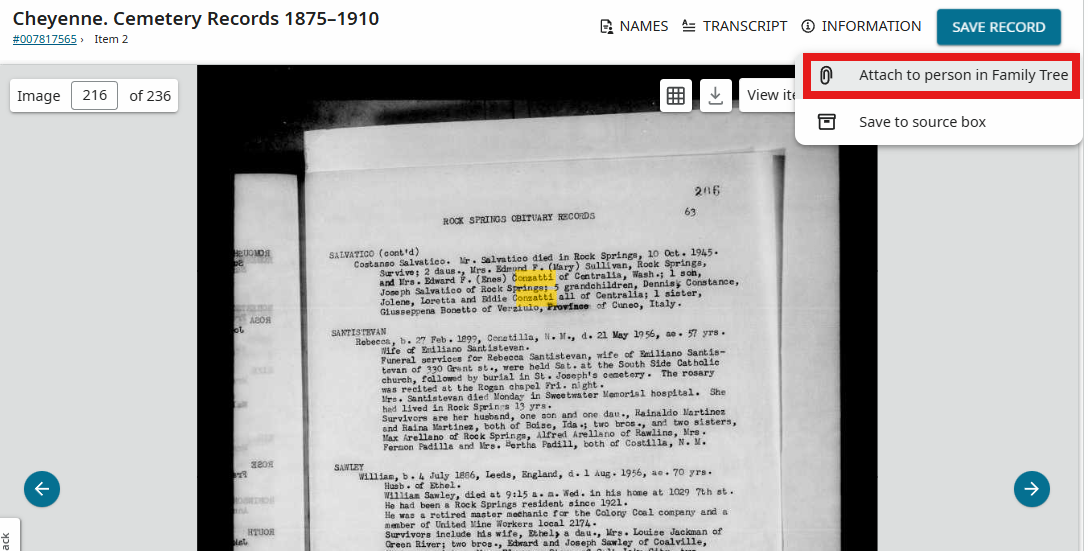
Task: Click the paperclip attach icon
Action: coord(826,75)
